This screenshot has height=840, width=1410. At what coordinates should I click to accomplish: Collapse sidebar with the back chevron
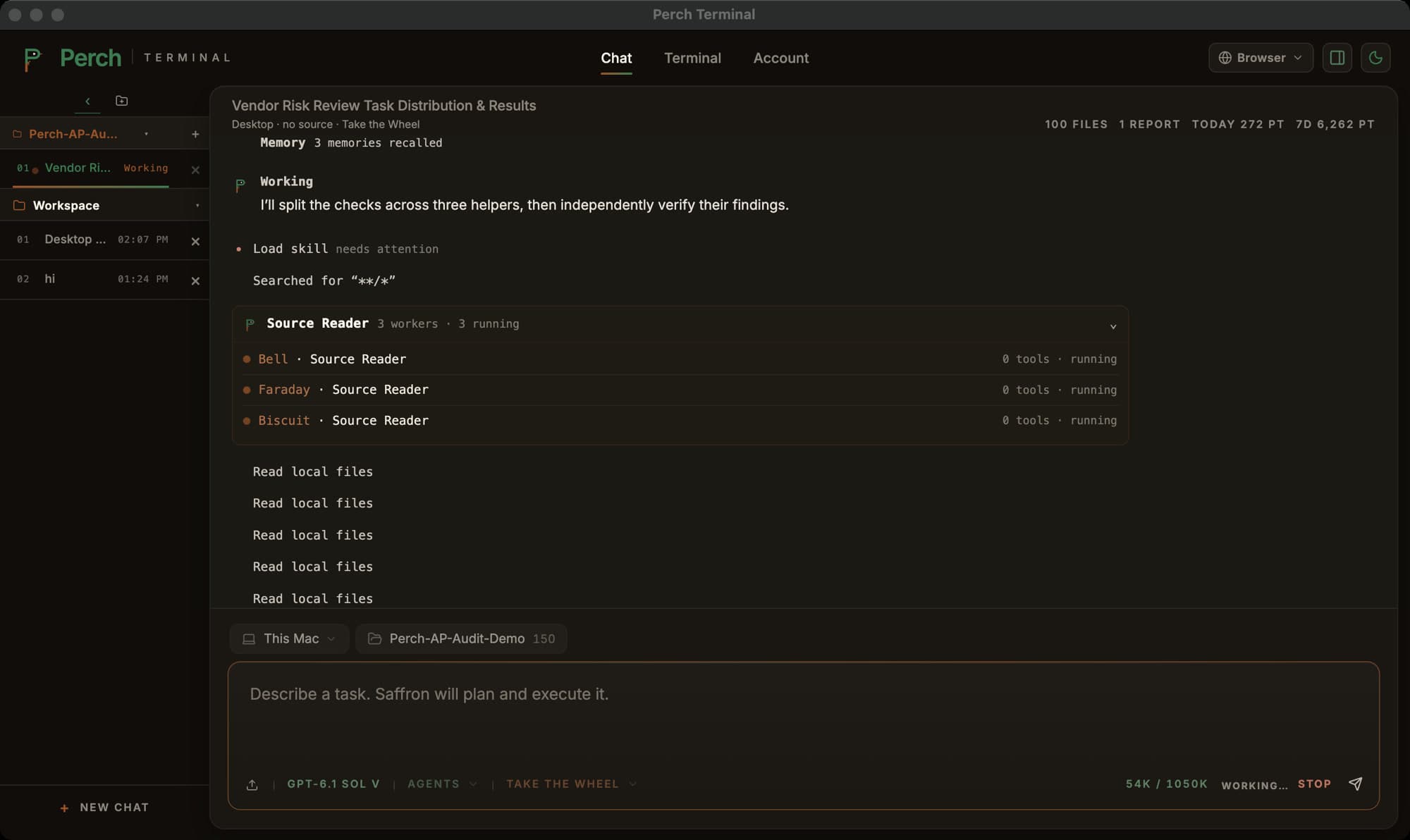(87, 101)
